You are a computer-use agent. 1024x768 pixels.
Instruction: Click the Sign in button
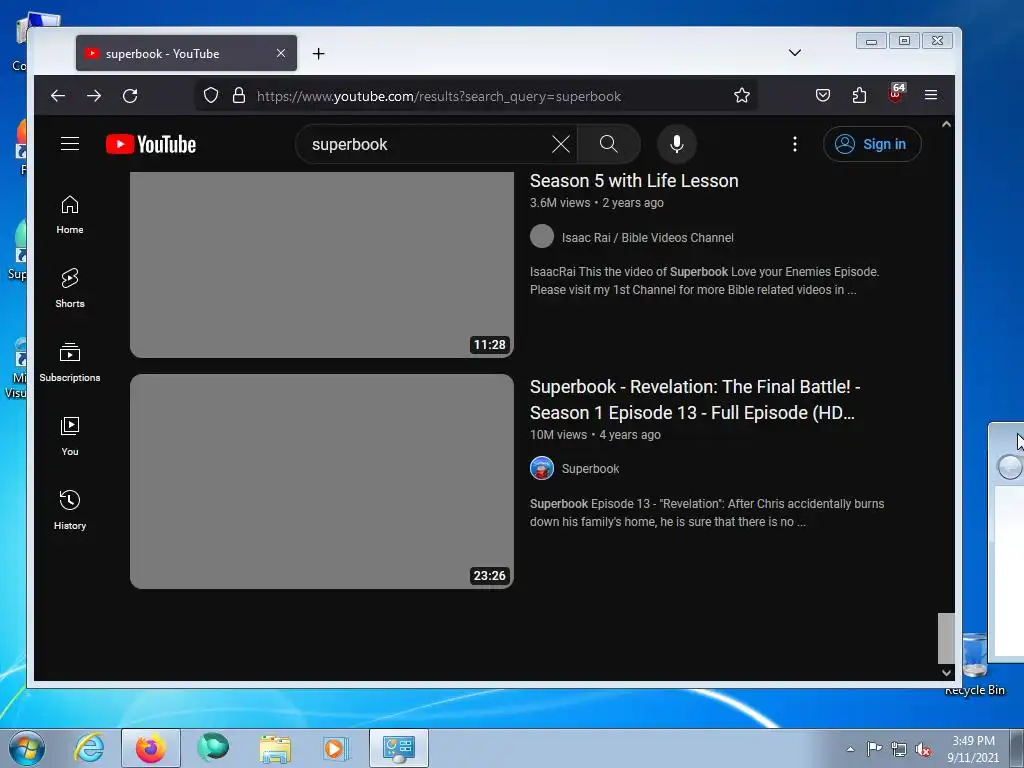[x=872, y=144]
